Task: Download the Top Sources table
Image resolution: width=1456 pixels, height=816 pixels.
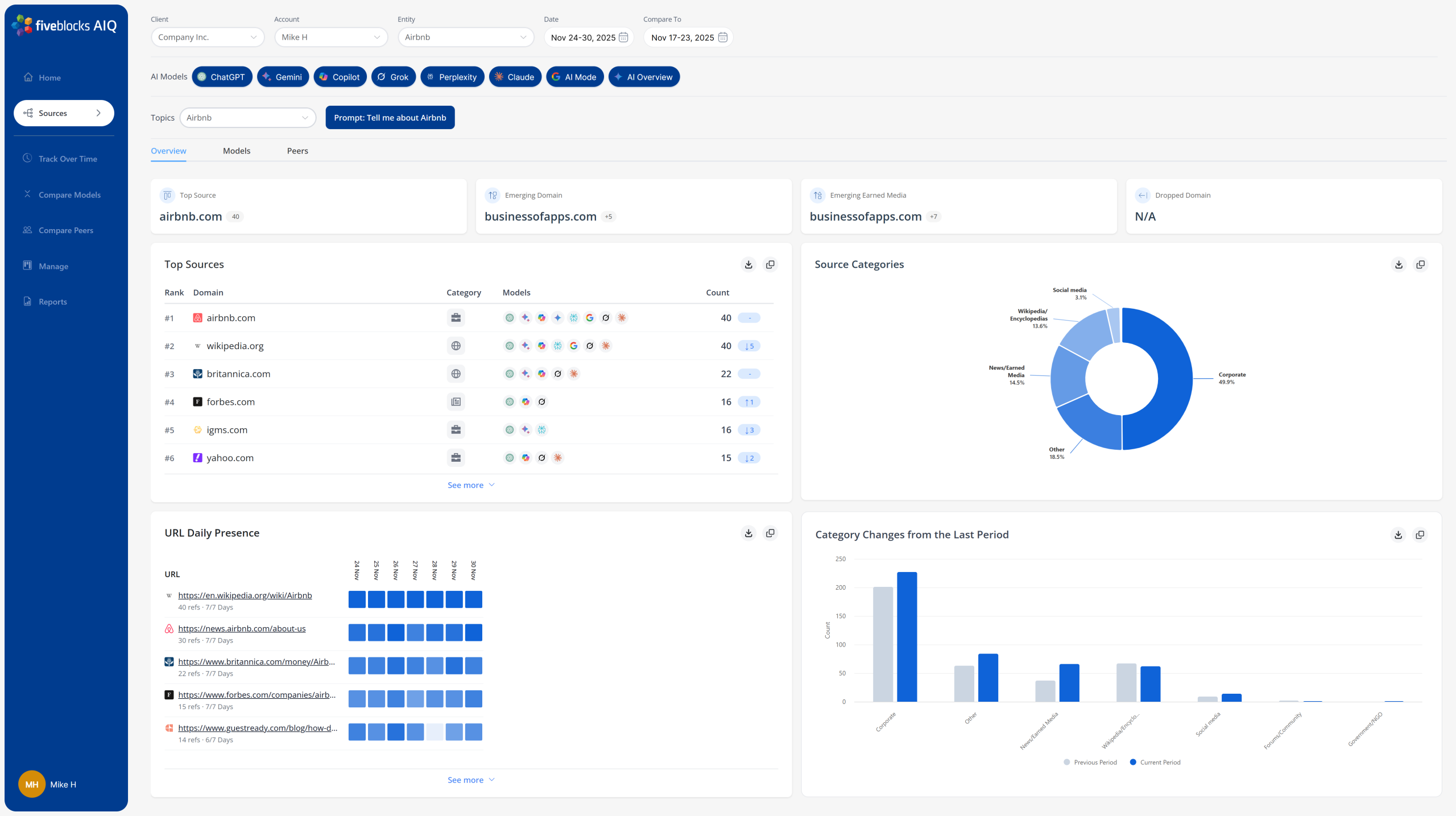Action: 748,264
